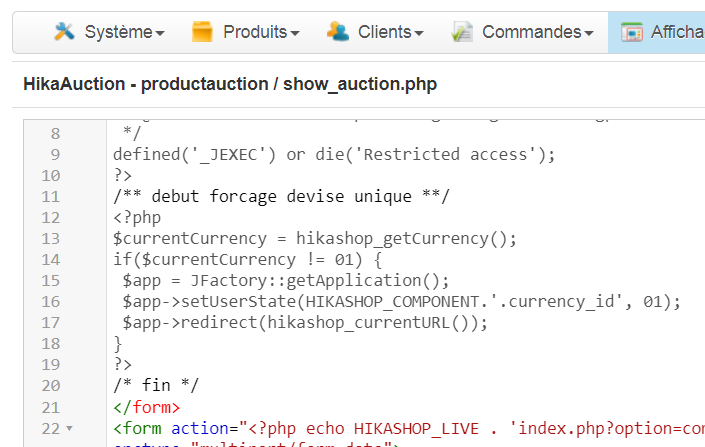Place cursor on hikashop_getCurrency line
The image size is (705, 447).
tap(314, 238)
